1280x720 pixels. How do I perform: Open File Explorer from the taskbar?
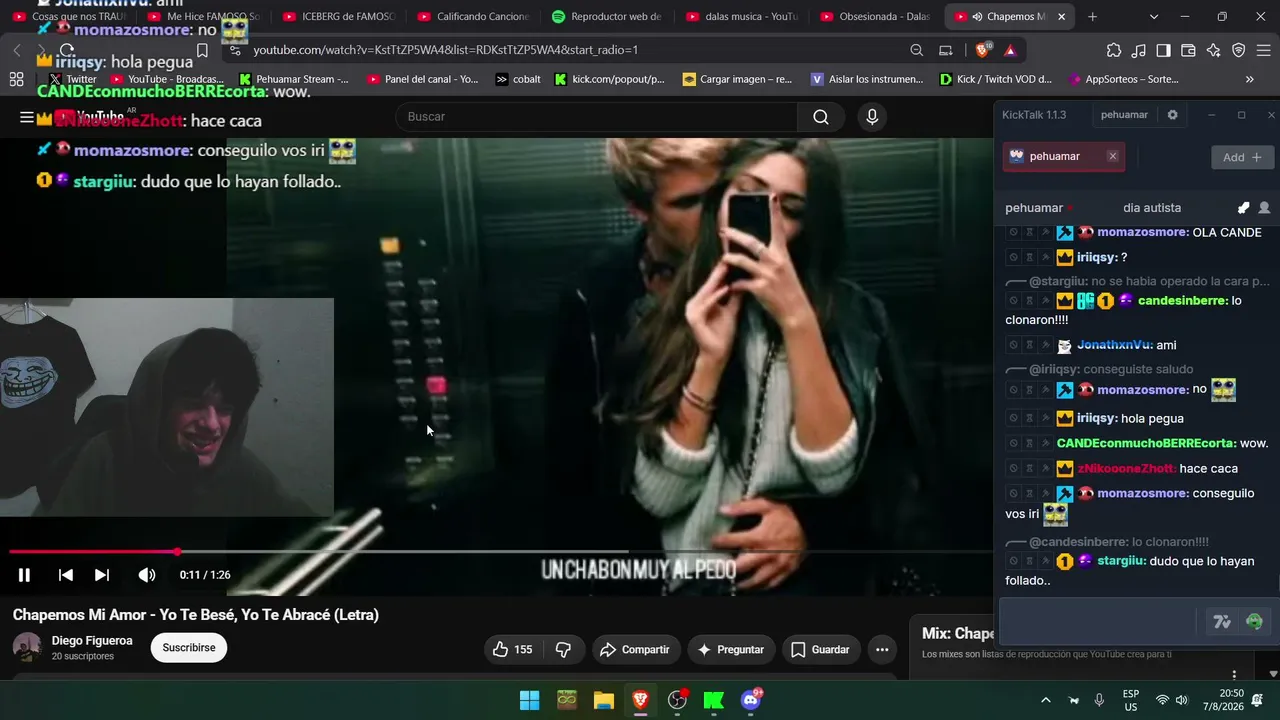(x=604, y=700)
